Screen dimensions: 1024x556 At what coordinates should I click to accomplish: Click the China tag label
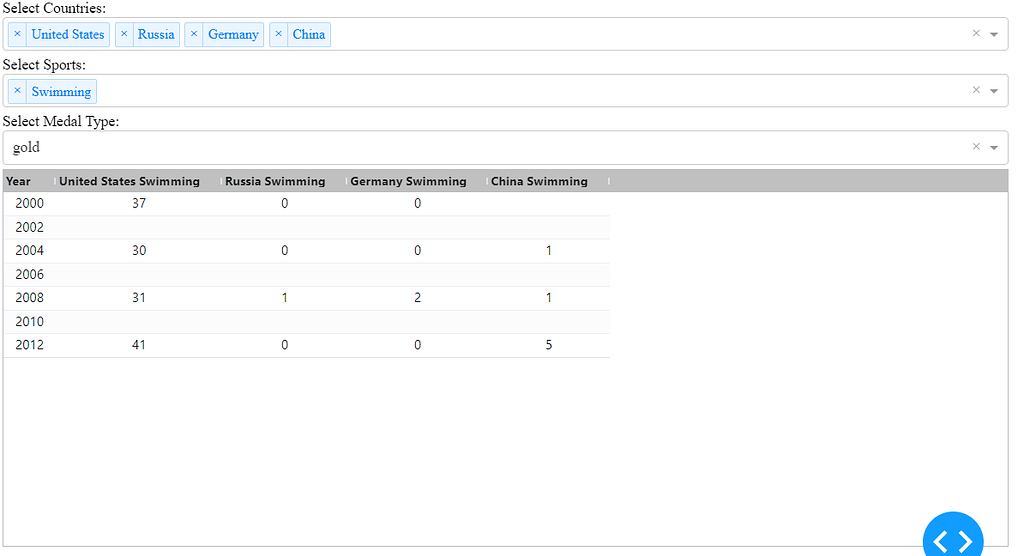click(309, 34)
